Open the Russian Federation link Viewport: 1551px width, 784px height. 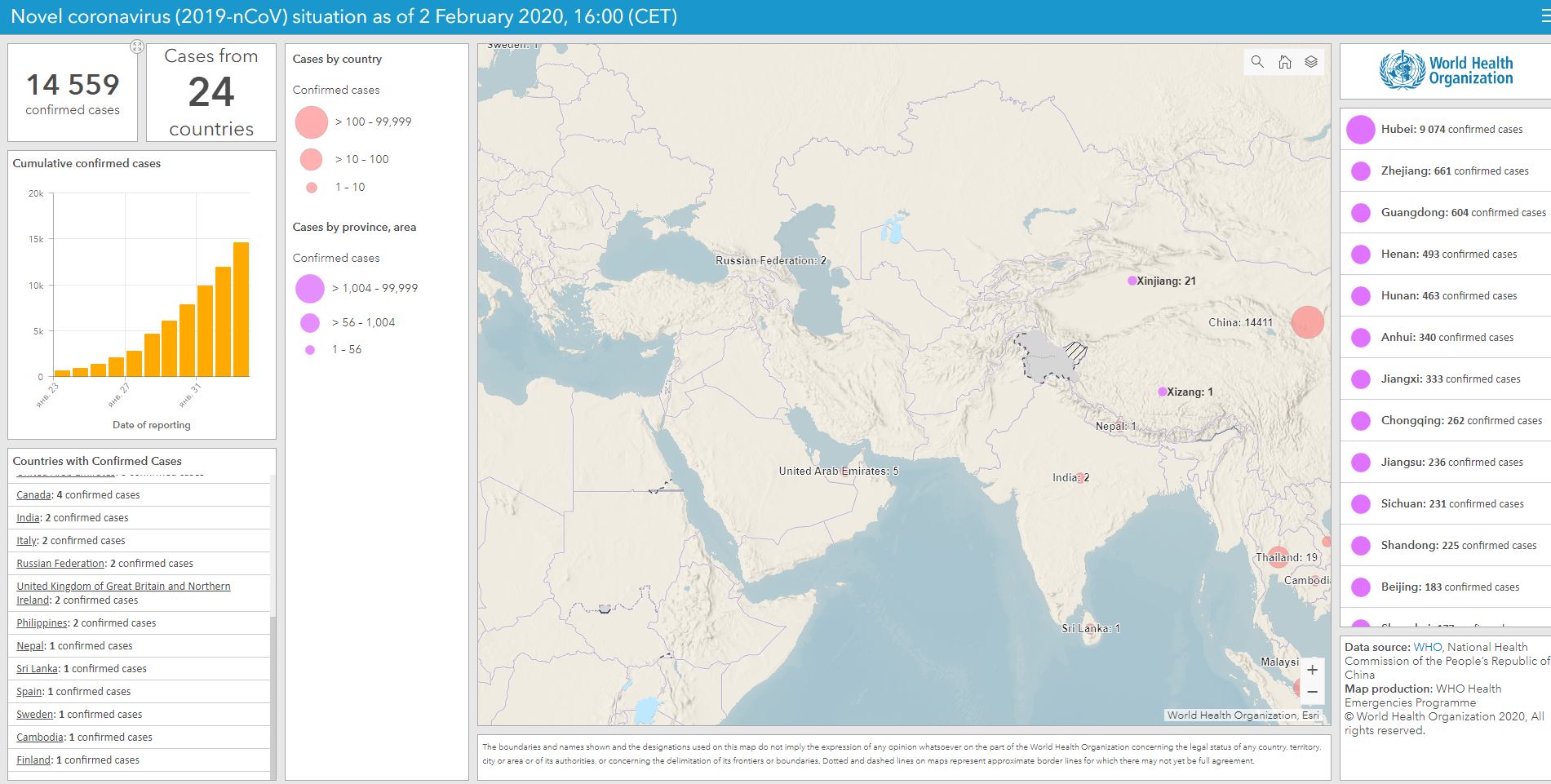[x=60, y=564]
